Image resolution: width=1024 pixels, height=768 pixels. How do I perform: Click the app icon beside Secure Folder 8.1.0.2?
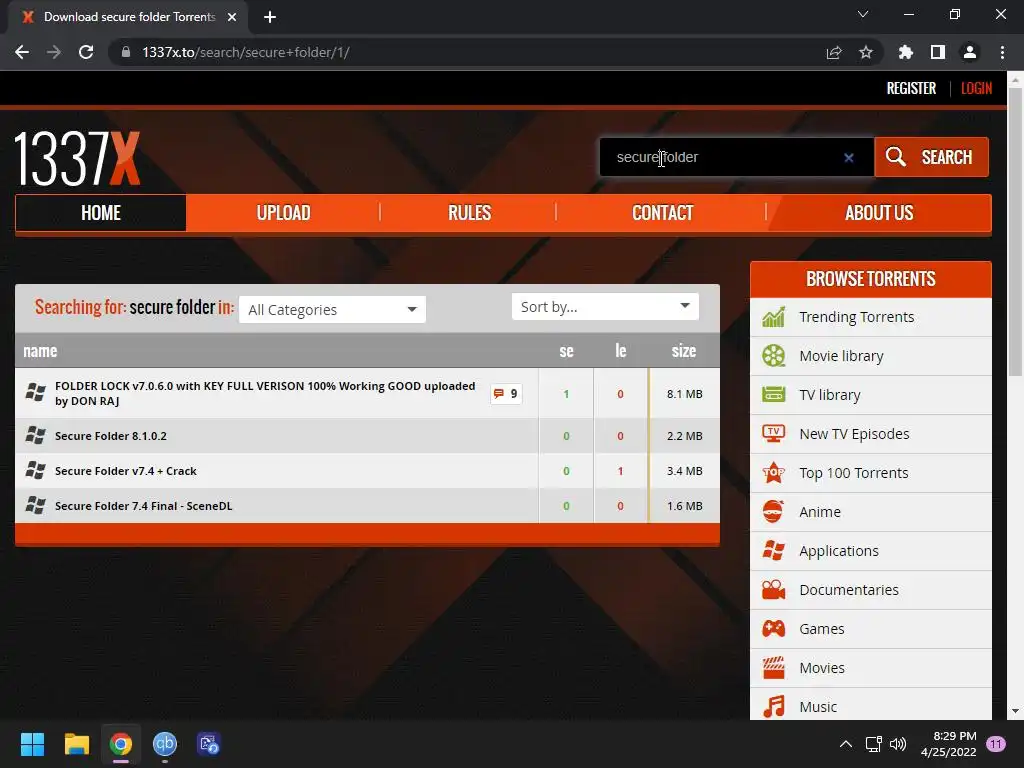pos(35,436)
